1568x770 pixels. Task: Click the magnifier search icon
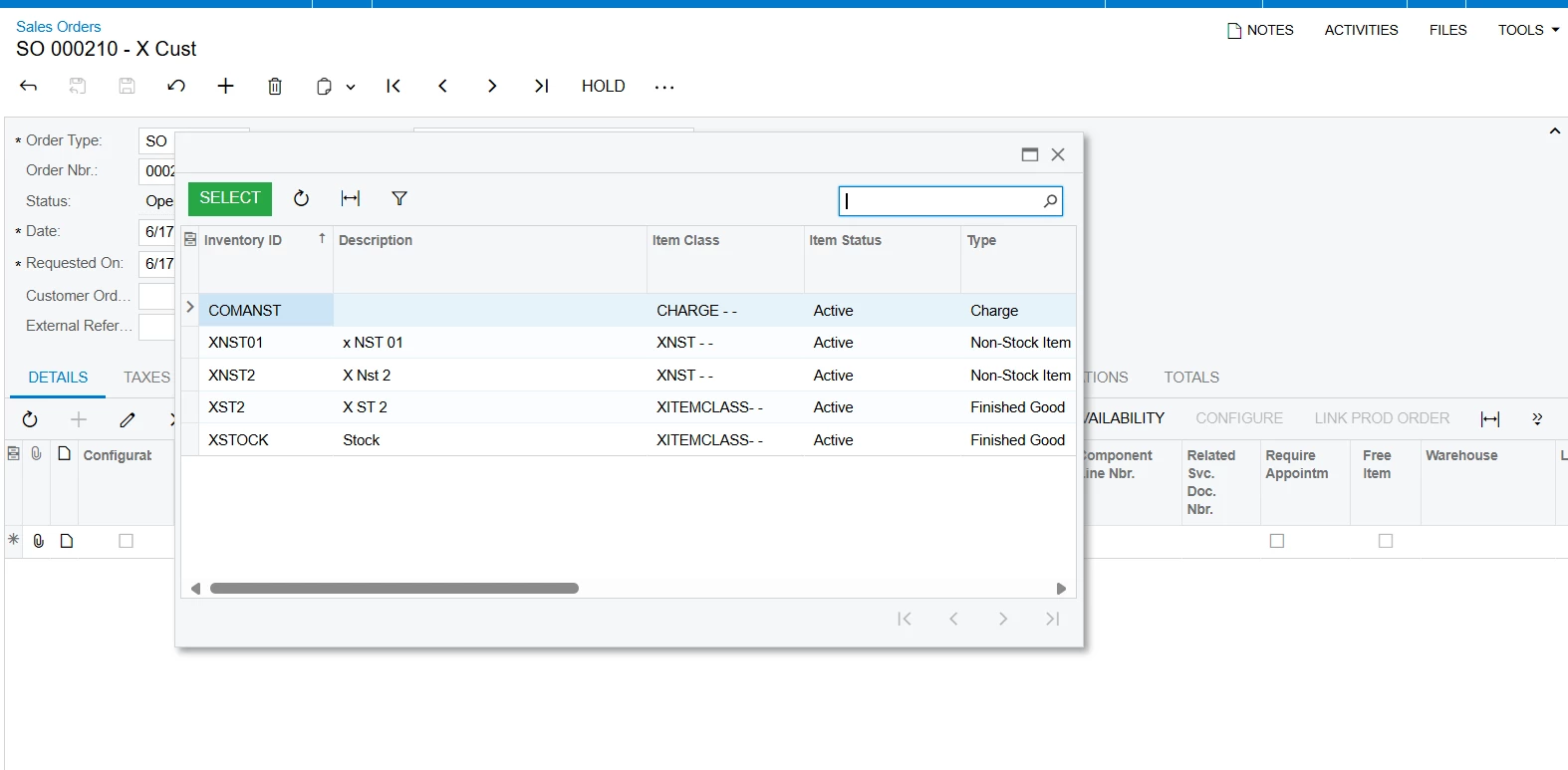click(x=1050, y=201)
